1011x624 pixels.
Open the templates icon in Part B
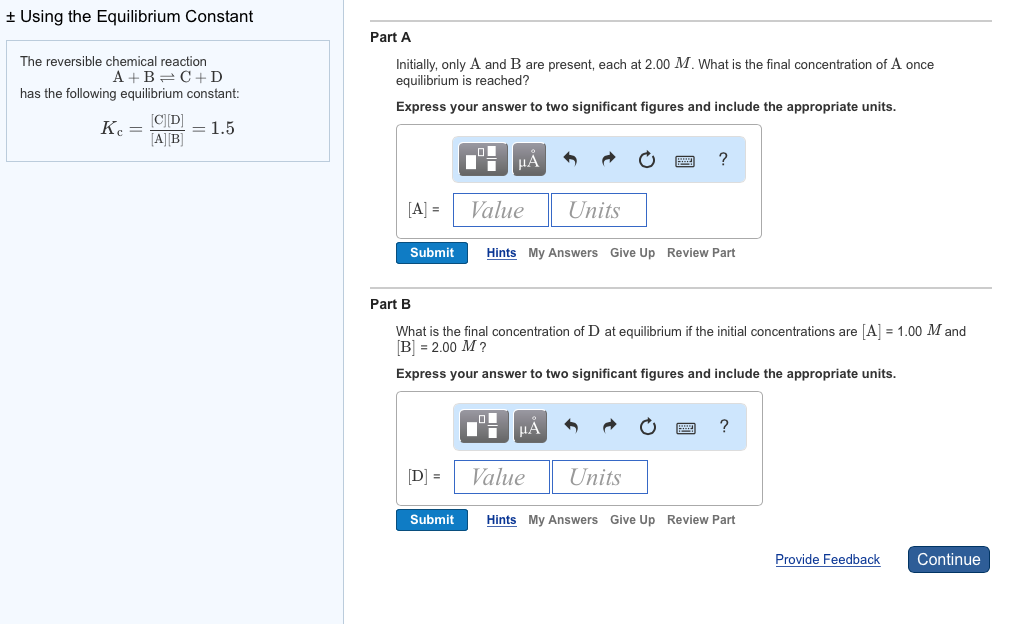click(x=485, y=427)
